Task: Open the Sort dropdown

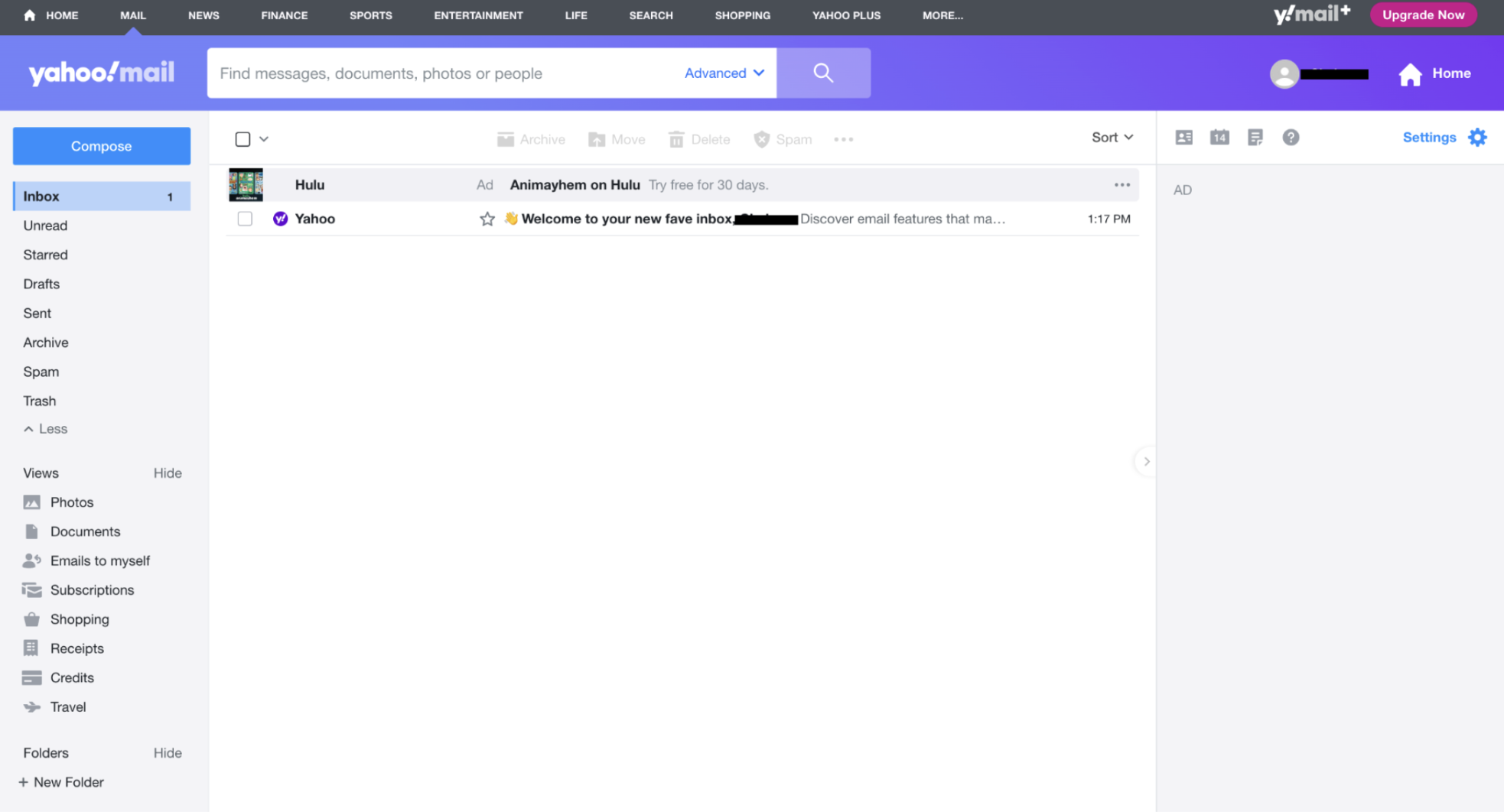Action: click(x=1112, y=138)
